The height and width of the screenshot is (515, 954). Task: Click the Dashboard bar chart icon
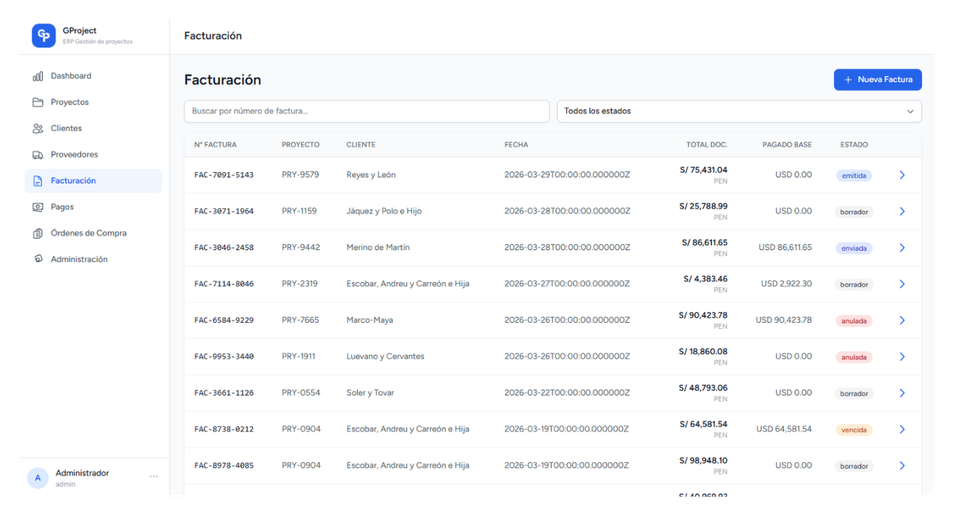click(38, 76)
